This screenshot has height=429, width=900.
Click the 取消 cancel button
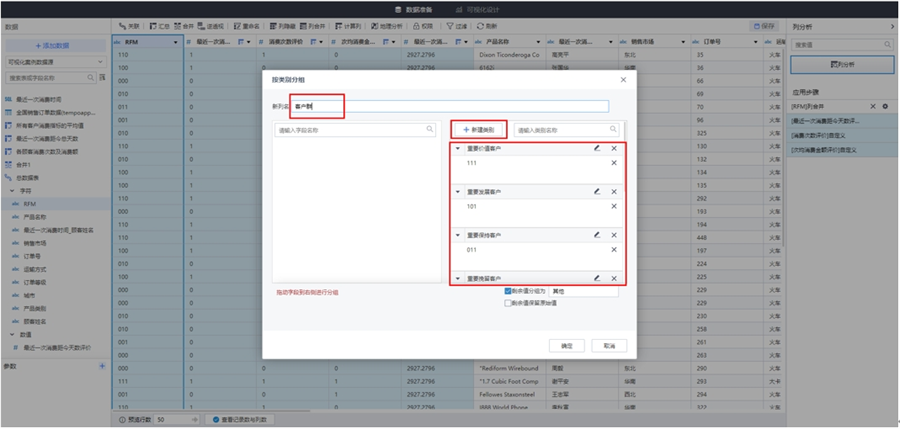coord(605,345)
